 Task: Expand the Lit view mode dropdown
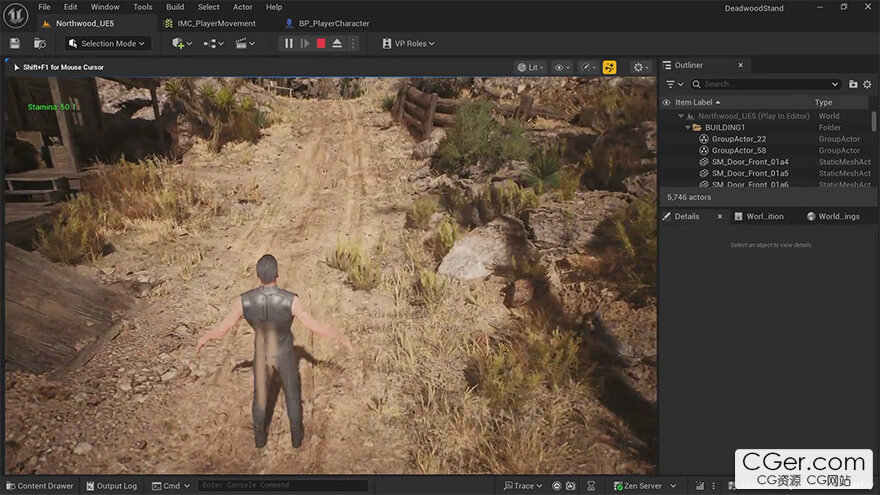tap(531, 67)
